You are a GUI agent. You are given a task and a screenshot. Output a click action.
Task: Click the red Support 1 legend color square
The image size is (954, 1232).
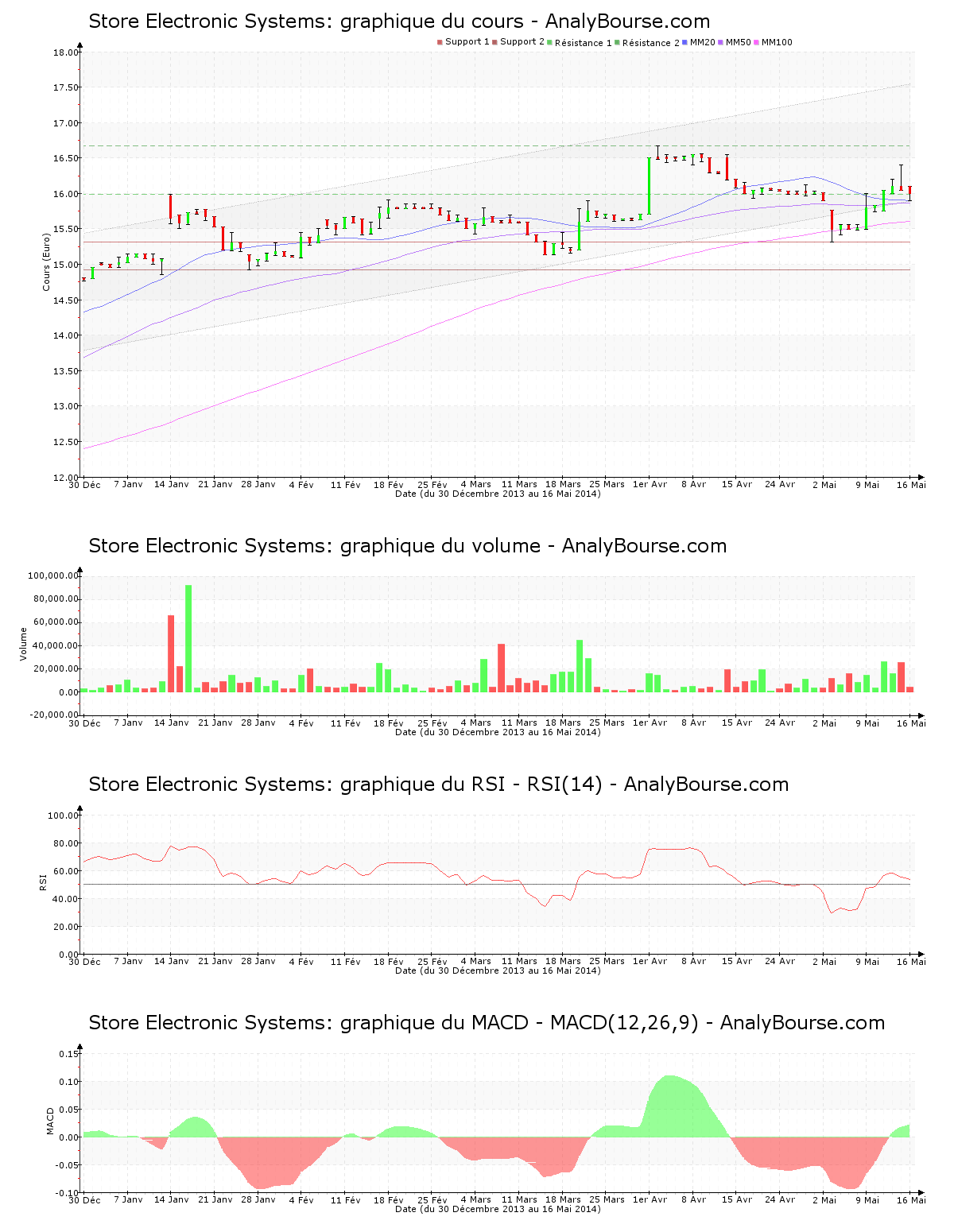pos(440,42)
